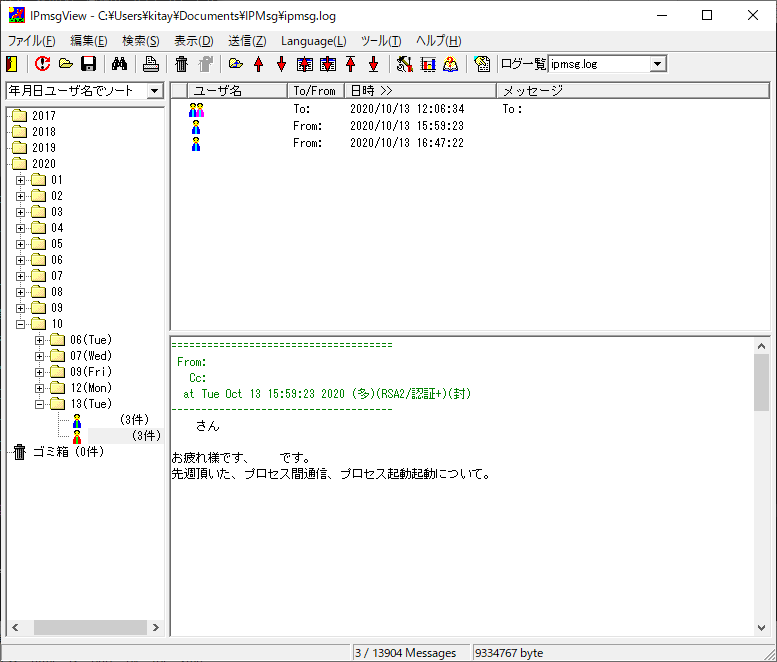
Task: Expand the 06(Tue) day folder
Action: pos(40,340)
